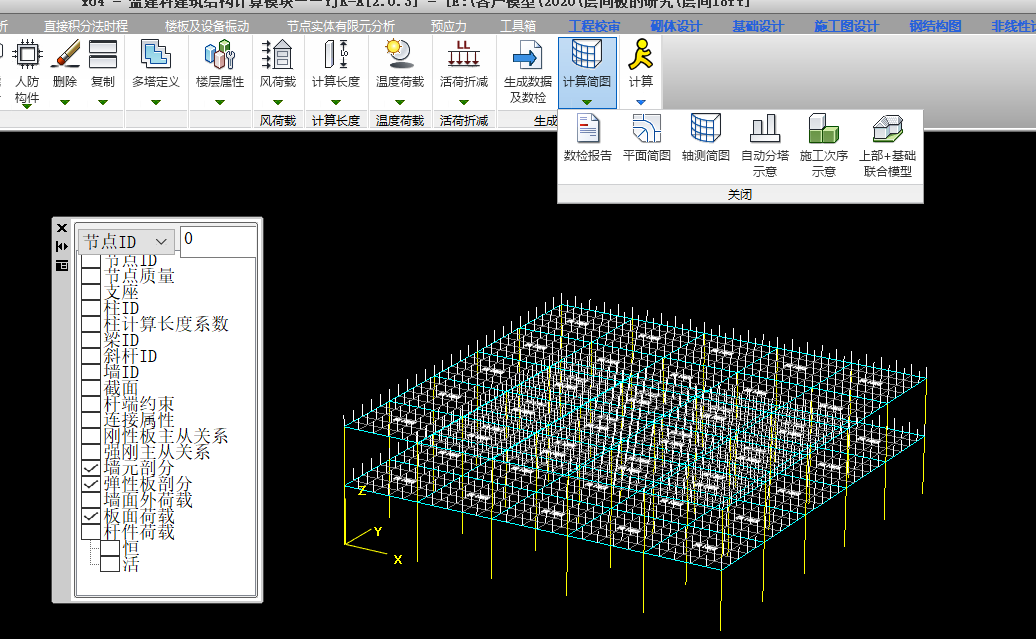Toggle the 节点质量 checkbox
The image size is (1036, 639).
[x=91, y=276]
